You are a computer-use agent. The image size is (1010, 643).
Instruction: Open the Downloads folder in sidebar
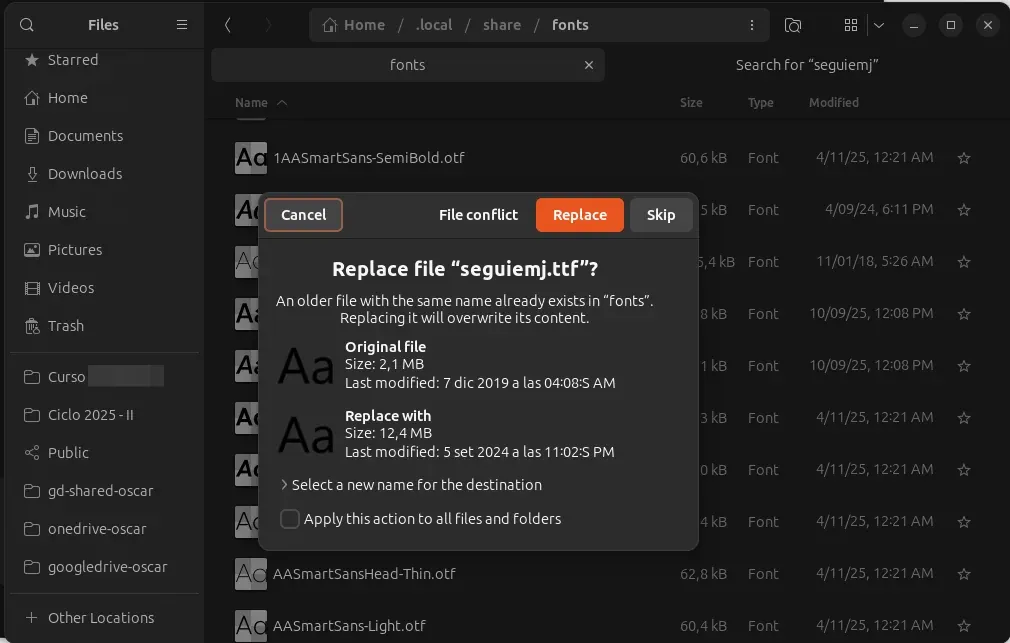pyautogui.click(x=85, y=174)
